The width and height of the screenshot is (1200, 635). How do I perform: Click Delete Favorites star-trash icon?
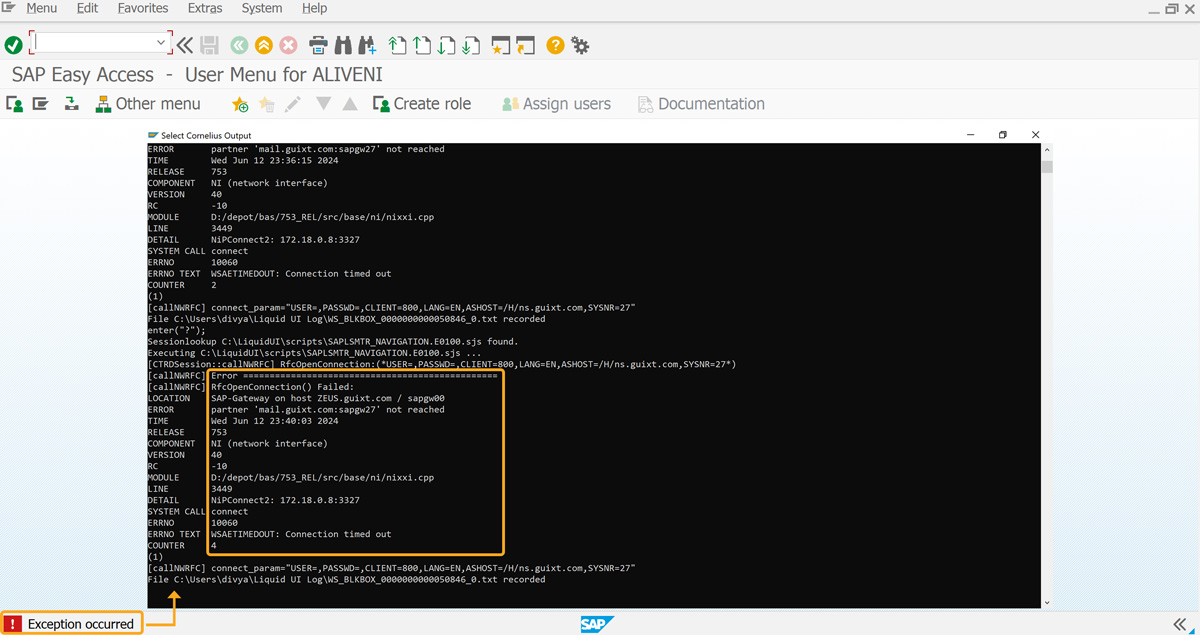(x=267, y=104)
